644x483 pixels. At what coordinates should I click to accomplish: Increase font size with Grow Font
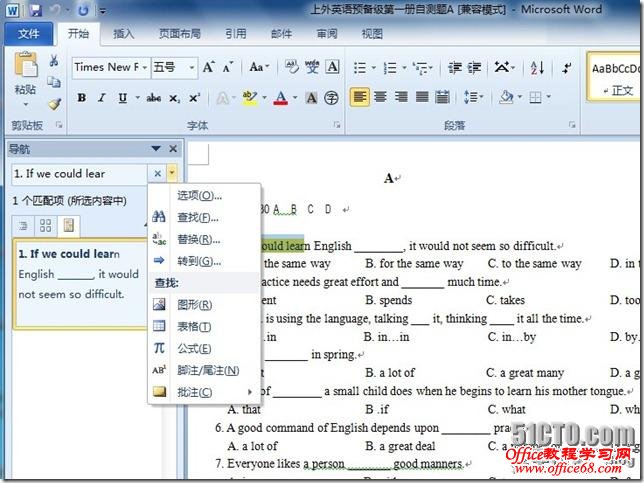209,67
